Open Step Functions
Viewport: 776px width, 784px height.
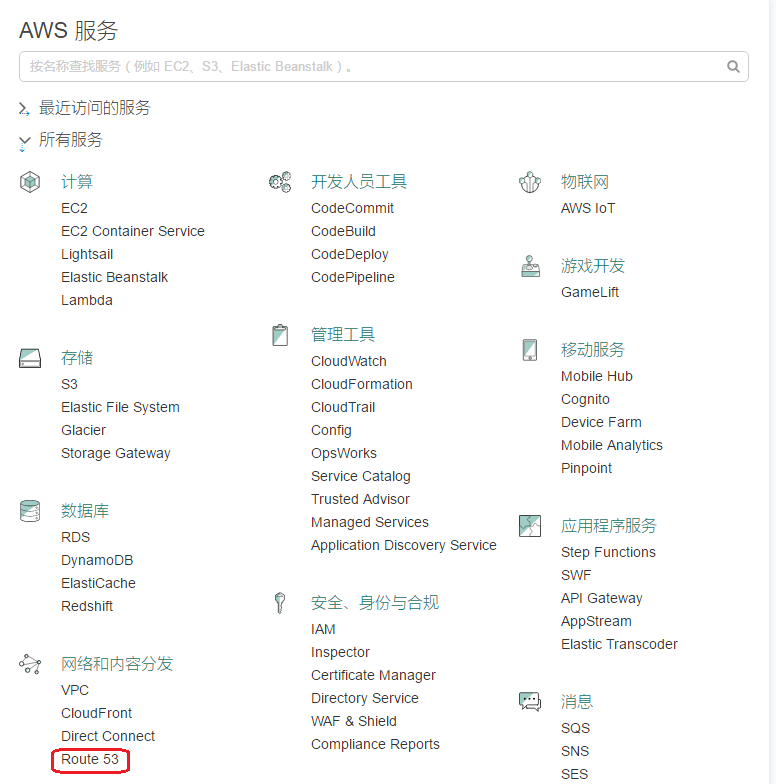tap(608, 552)
